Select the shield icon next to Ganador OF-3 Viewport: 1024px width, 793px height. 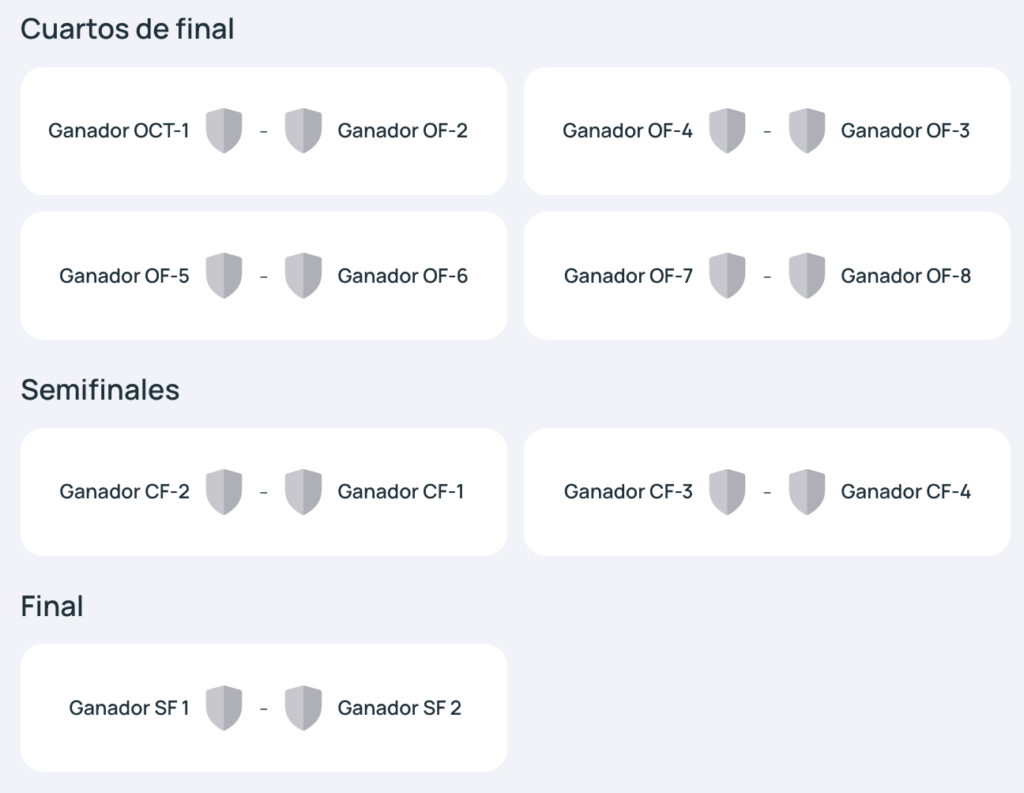pyautogui.click(x=807, y=131)
